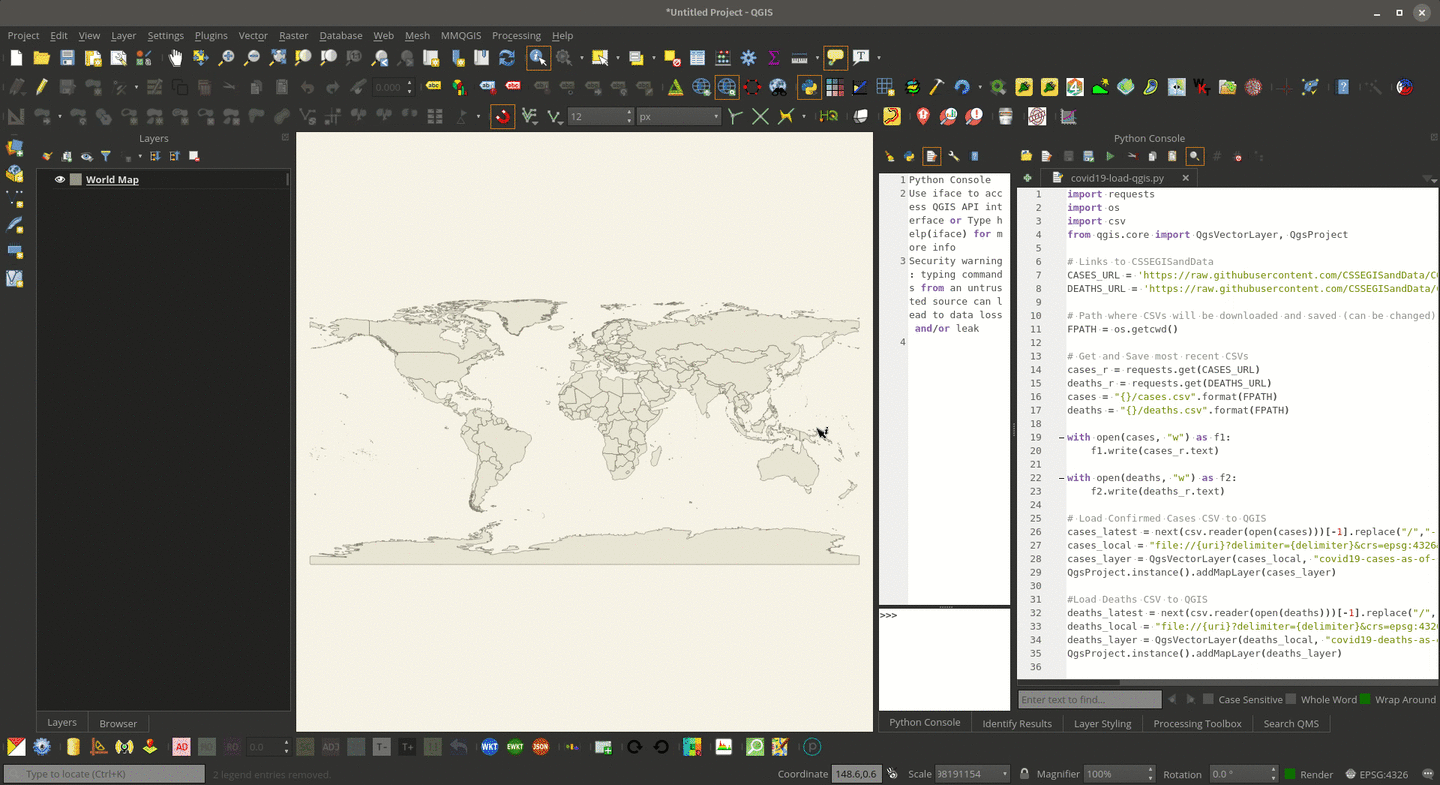Toggle the snapping magnet icon

tap(503, 117)
